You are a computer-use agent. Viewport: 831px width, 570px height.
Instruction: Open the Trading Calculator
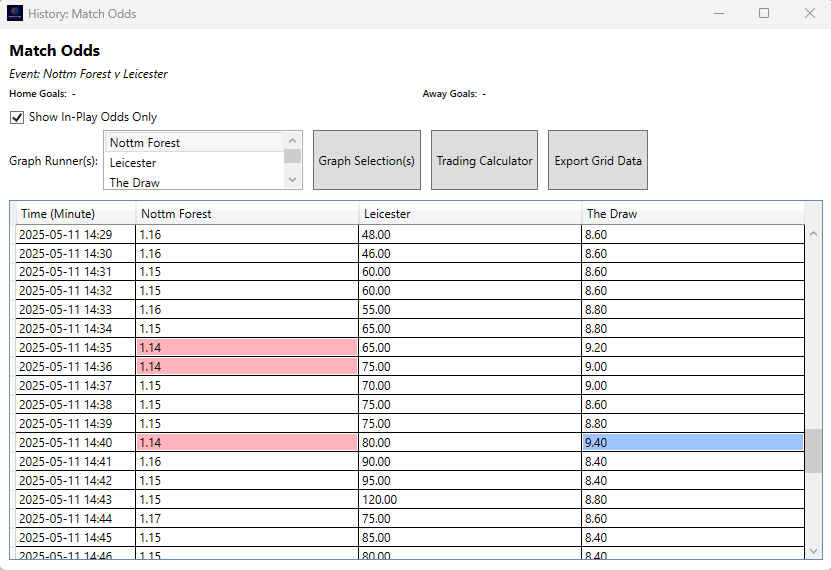coord(484,160)
